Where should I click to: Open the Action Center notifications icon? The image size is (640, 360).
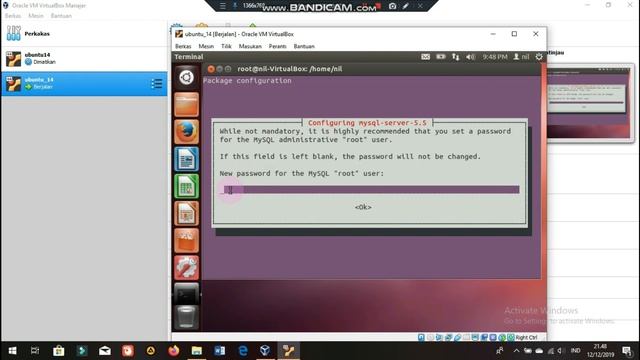(x=627, y=351)
